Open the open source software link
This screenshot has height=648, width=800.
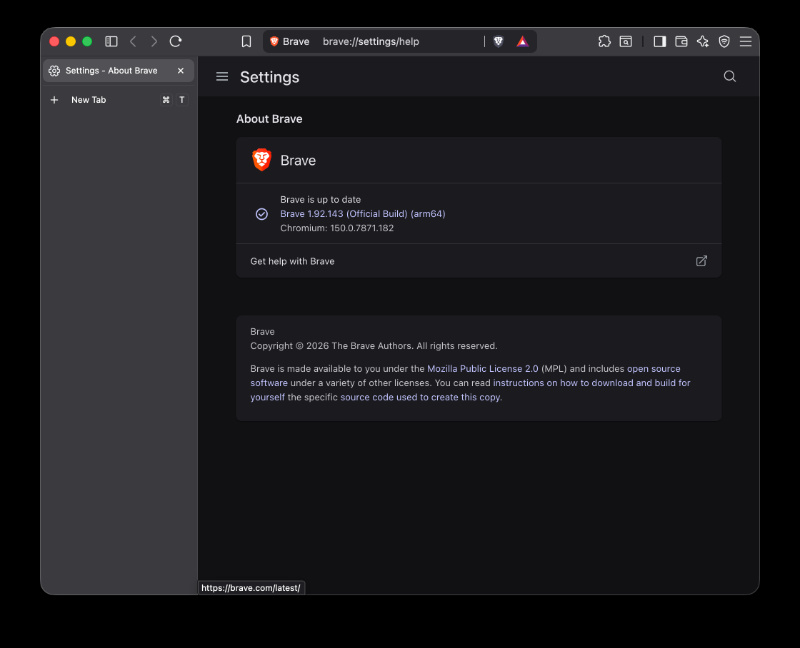click(654, 368)
